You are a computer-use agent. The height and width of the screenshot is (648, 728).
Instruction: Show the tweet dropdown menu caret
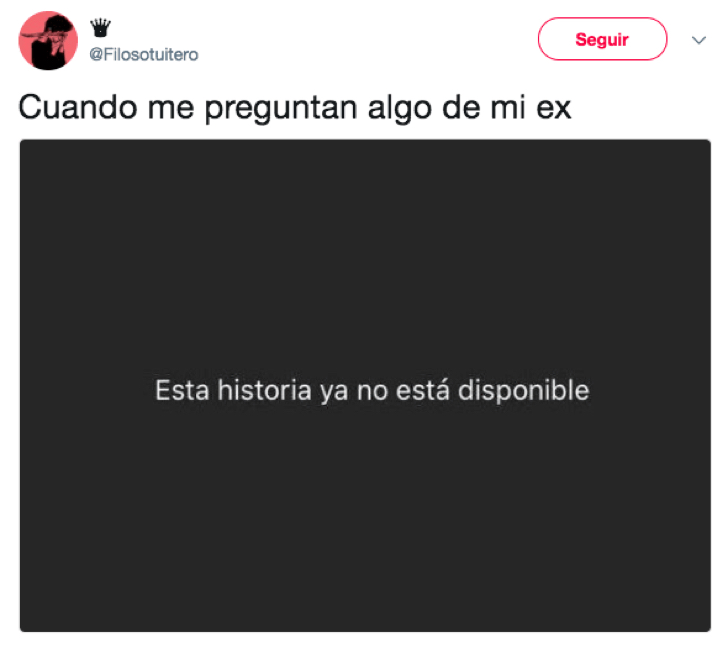699,40
